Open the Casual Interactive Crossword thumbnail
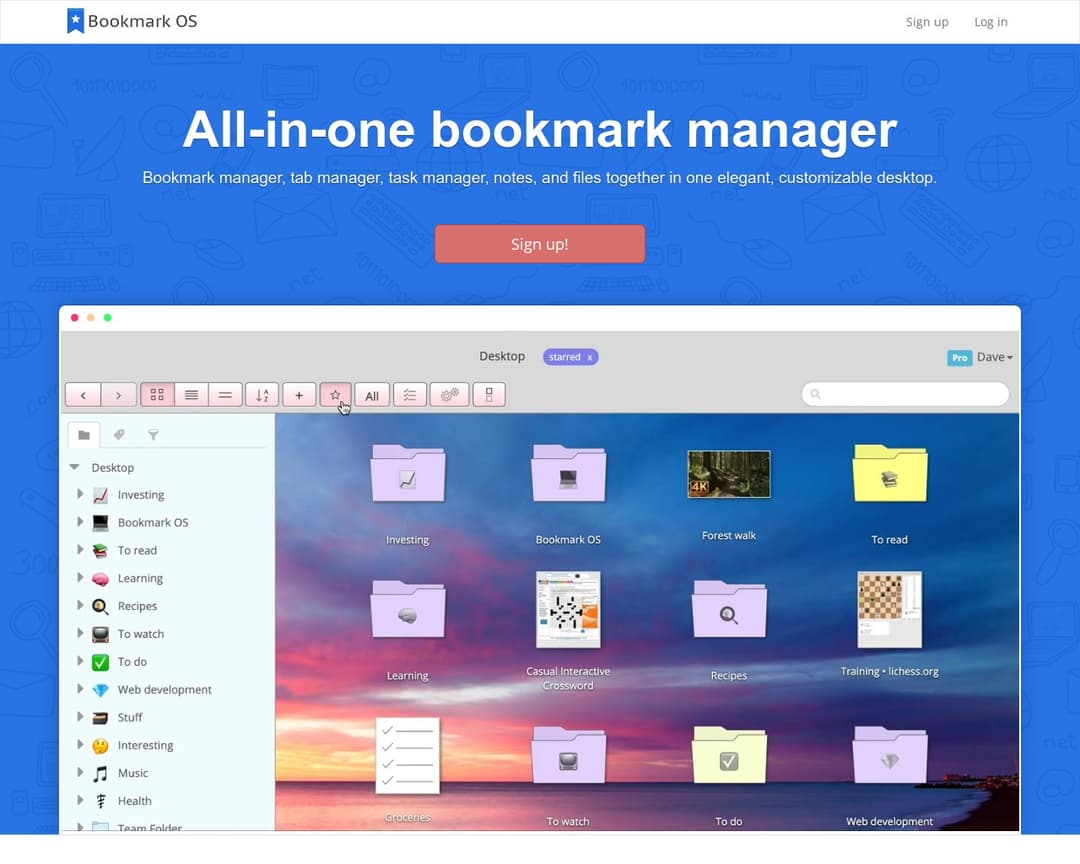The image size is (1080, 864). (568, 610)
